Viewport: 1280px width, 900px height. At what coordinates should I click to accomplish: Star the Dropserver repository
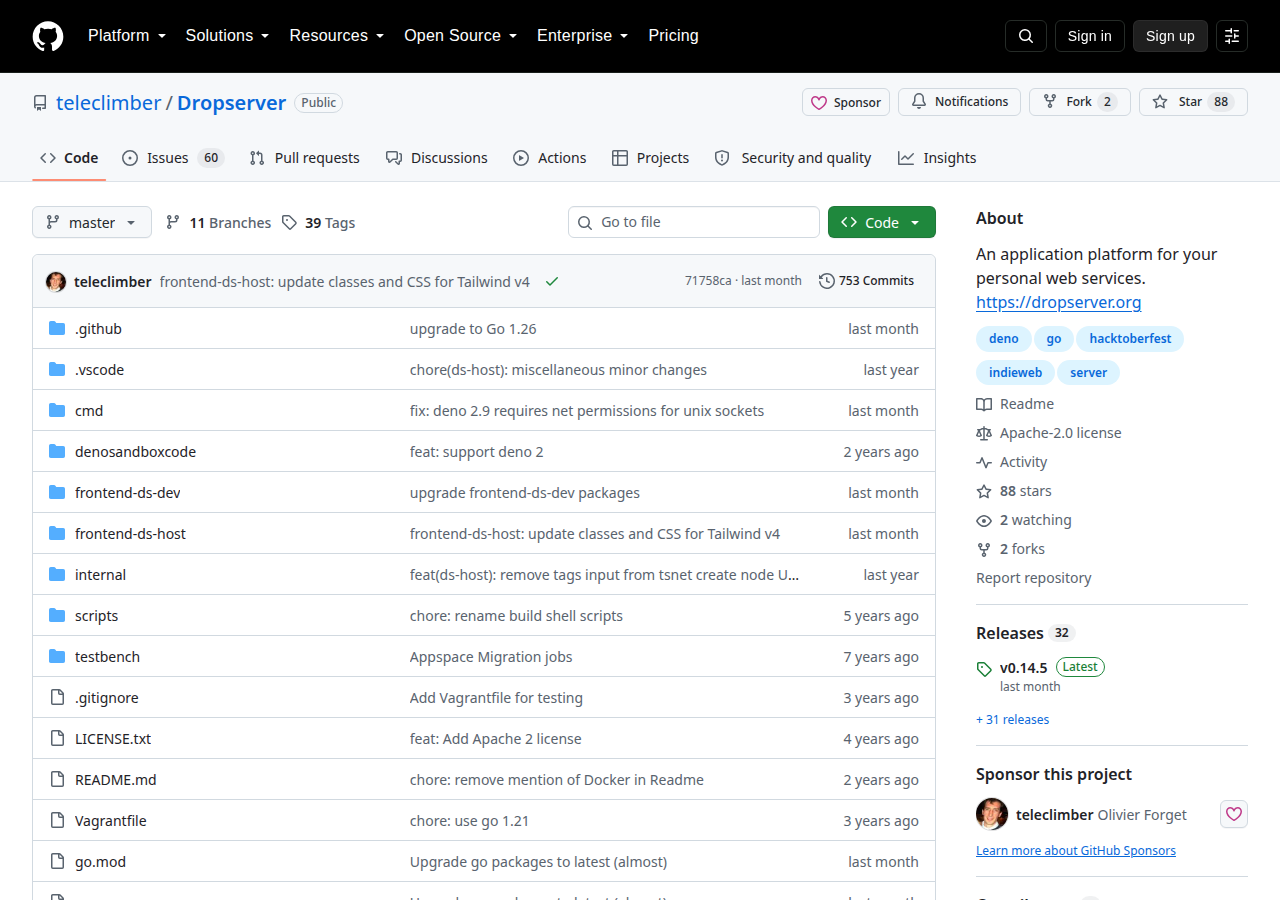pyautogui.click(x=1193, y=102)
